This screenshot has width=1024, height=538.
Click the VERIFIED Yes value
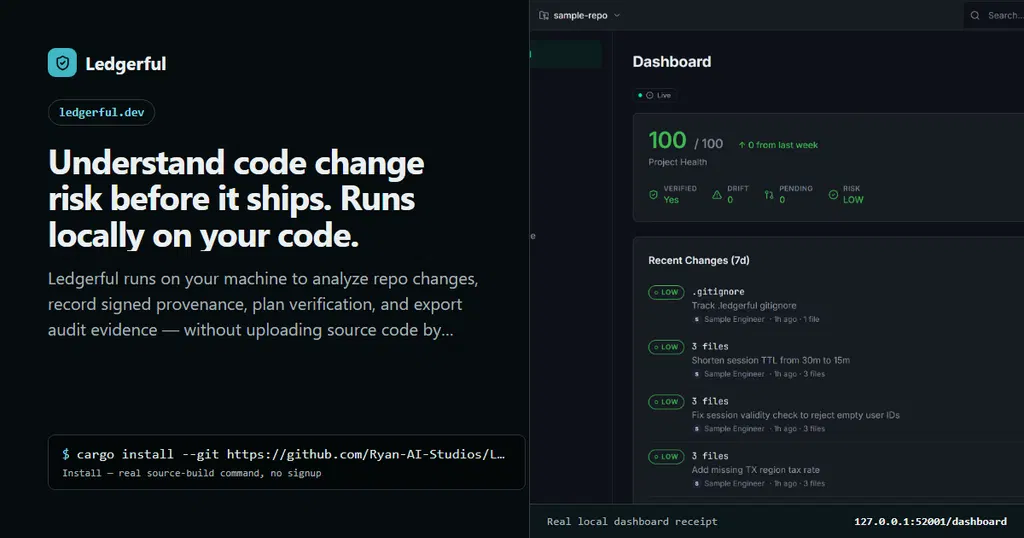coord(671,200)
